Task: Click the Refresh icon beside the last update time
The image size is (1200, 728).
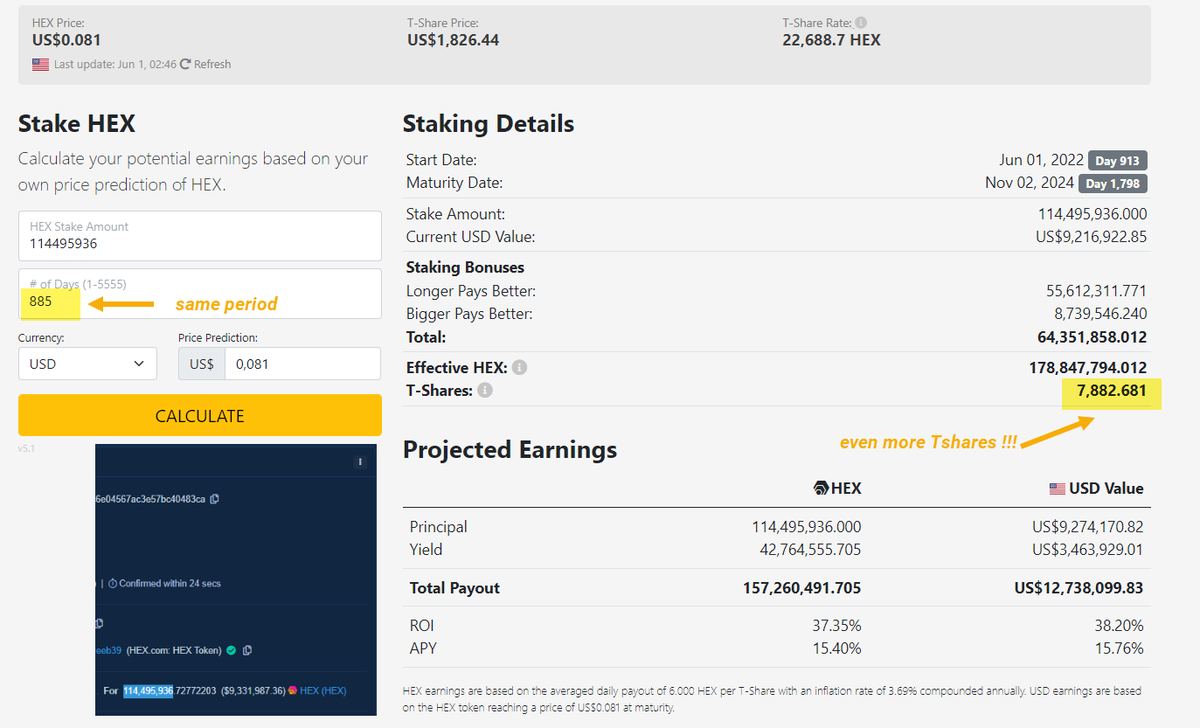Action: (x=185, y=64)
